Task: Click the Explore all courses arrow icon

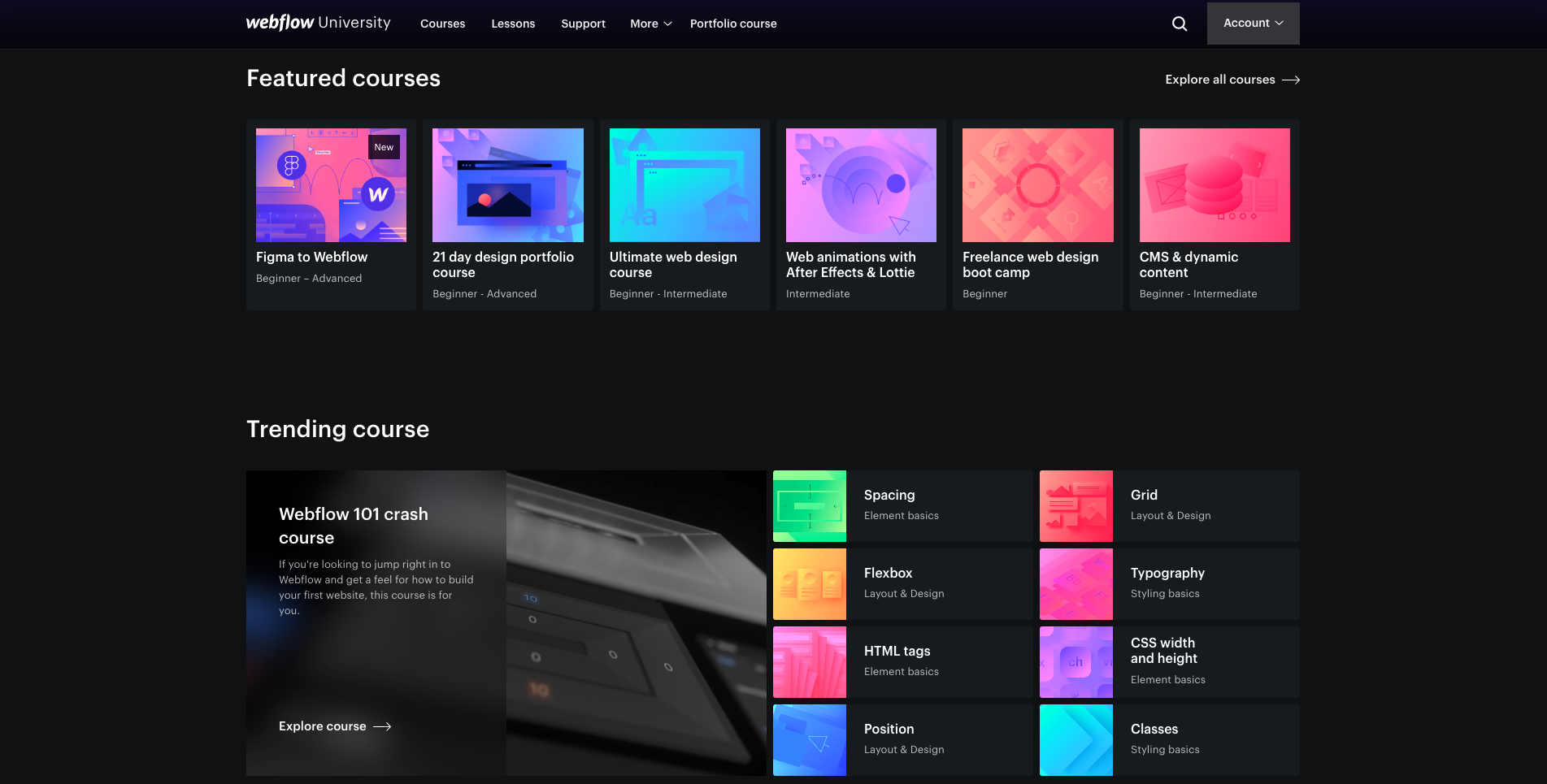Action: point(1291,80)
